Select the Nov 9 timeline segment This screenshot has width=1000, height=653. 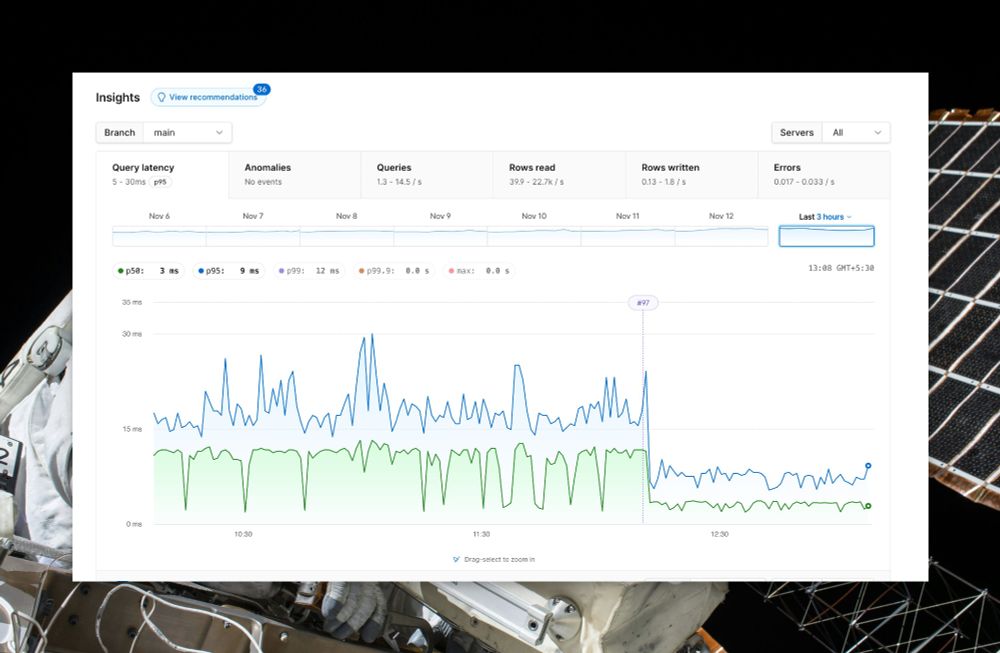coord(440,236)
